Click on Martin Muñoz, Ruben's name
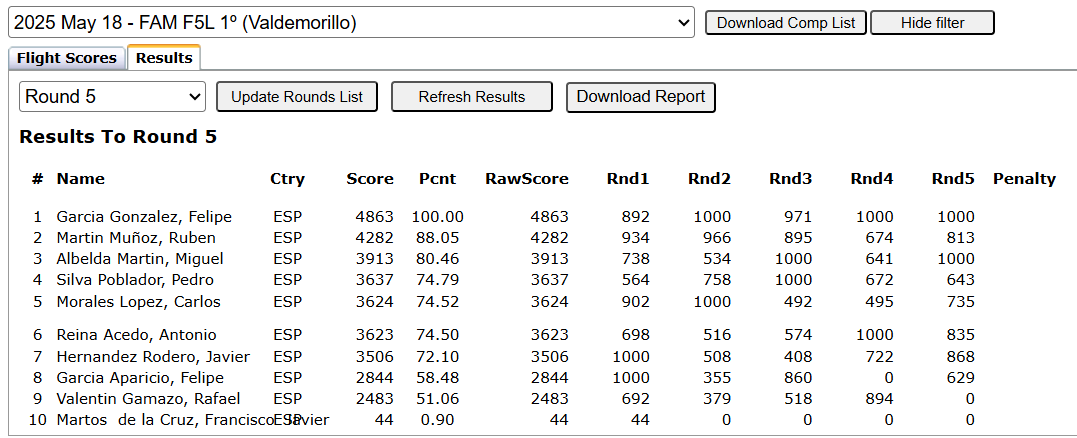The image size is (1077, 438). pyautogui.click(x=136, y=238)
